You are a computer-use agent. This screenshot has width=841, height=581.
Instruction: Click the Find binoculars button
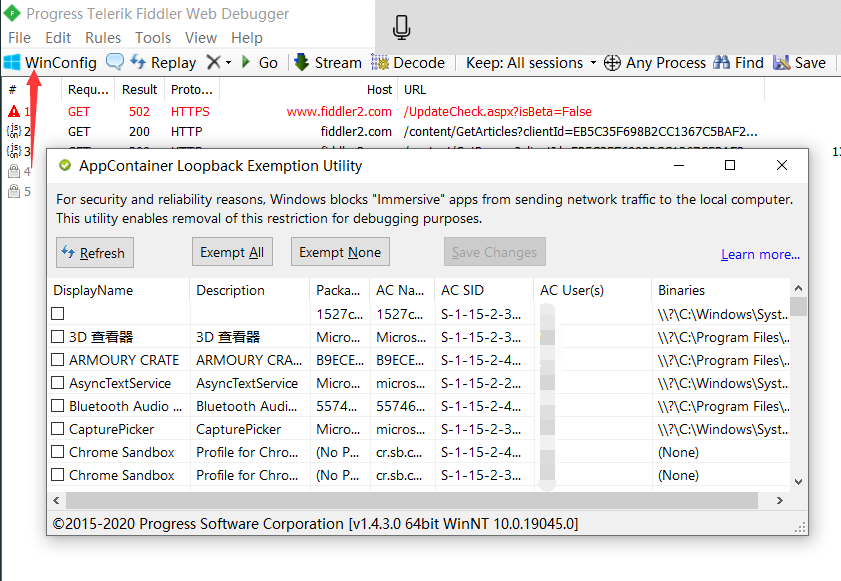[x=738, y=63]
